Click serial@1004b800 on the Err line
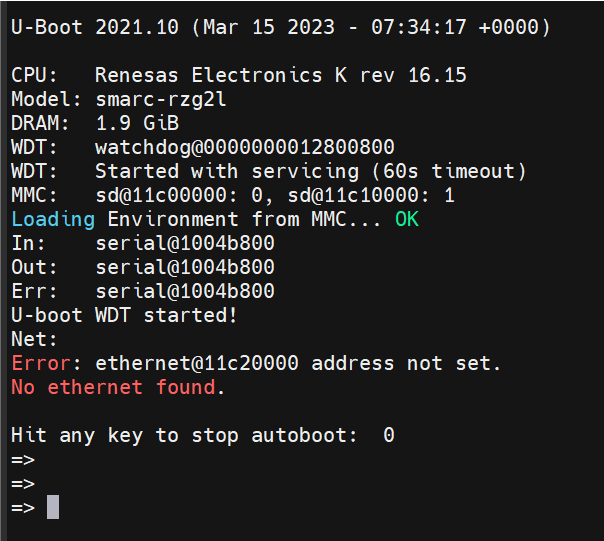This screenshot has width=604, height=541. [185, 291]
